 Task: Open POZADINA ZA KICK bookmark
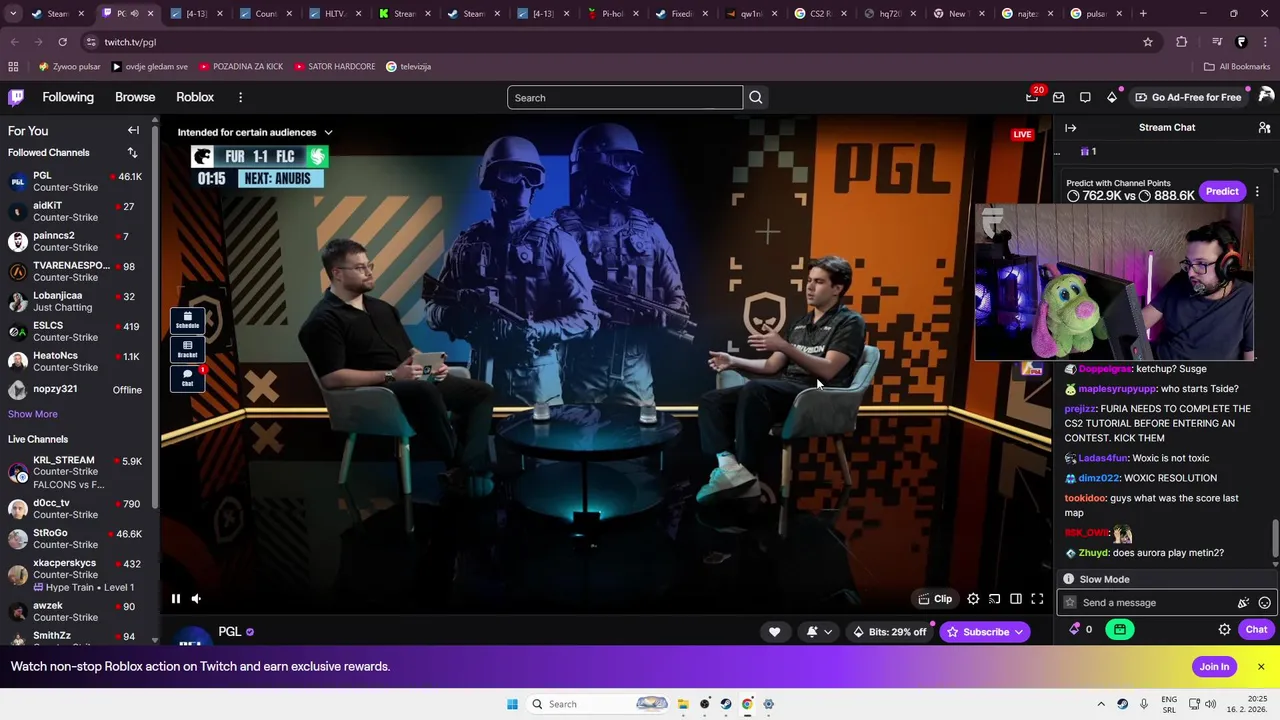pyautogui.click(x=241, y=66)
